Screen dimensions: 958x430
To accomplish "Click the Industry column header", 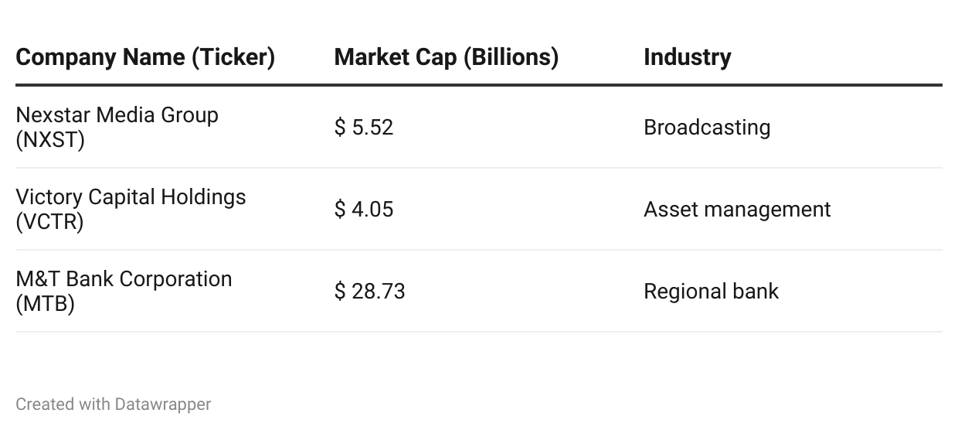I will coord(687,58).
